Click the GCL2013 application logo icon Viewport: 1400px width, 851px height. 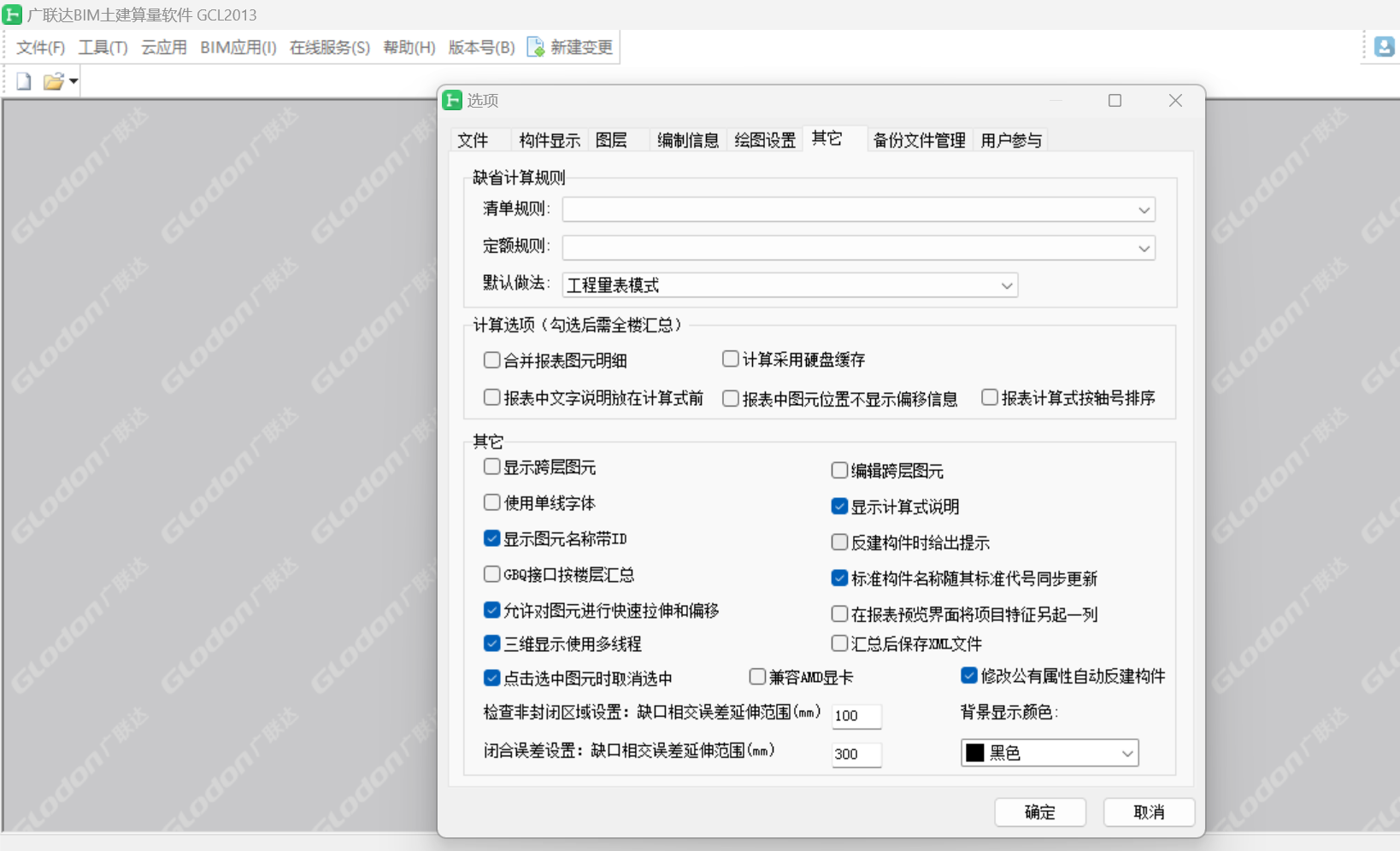12,15
